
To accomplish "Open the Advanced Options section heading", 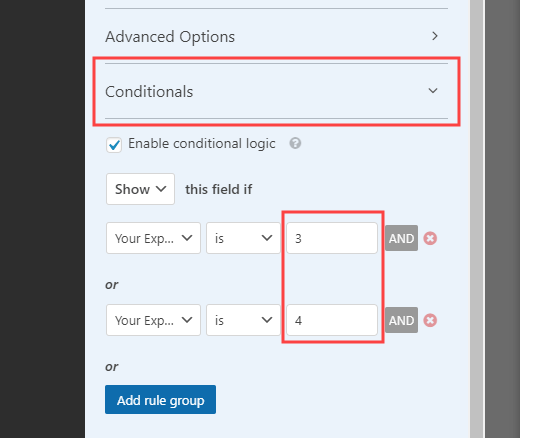I will pos(170,36).
